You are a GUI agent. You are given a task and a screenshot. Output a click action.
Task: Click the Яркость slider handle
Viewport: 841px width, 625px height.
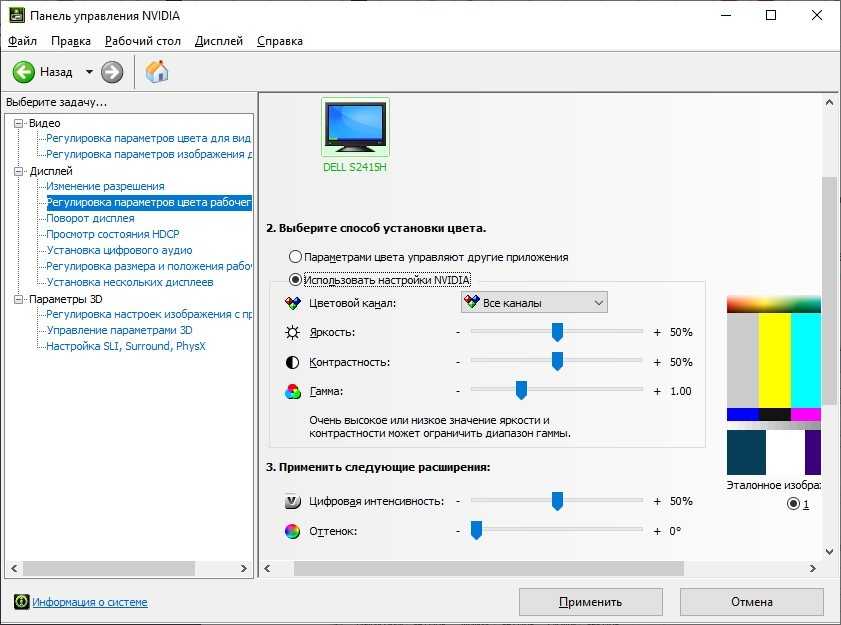point(557,332)
